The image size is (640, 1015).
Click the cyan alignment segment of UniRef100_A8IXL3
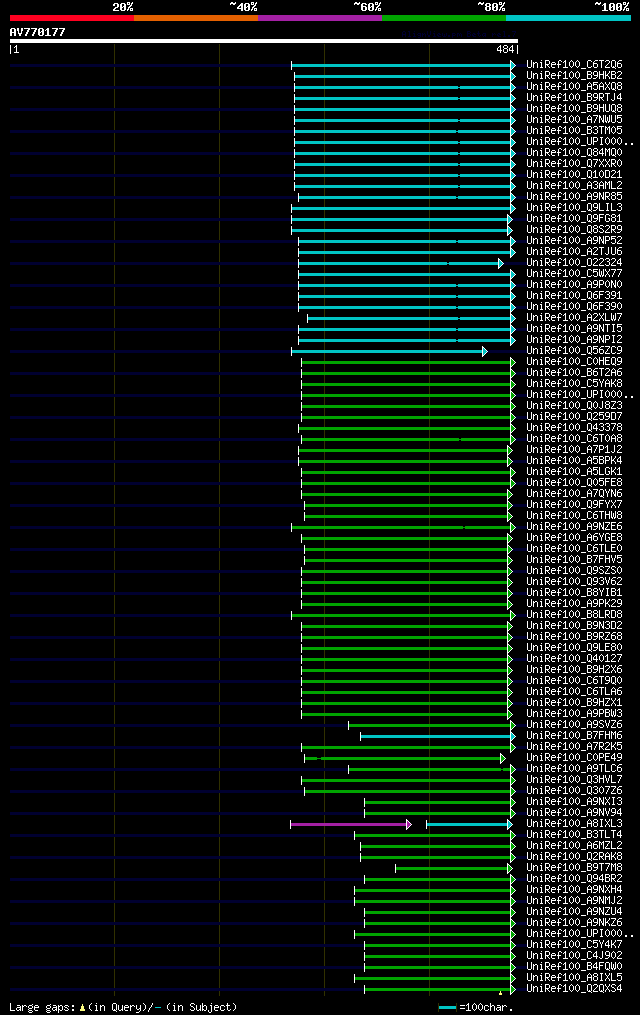(x=469, y=825)
